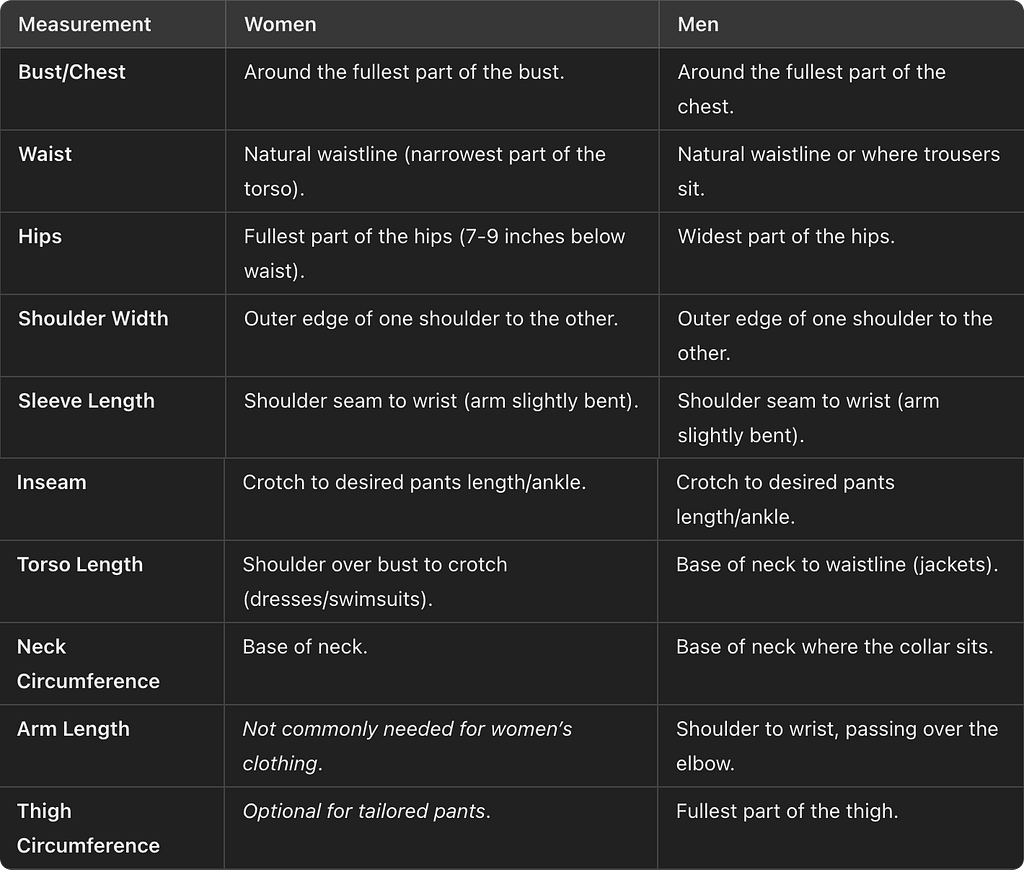
Task: Select the 'Not commonly needed for women's clothing' cell
Action: click(x=407, y=747)
